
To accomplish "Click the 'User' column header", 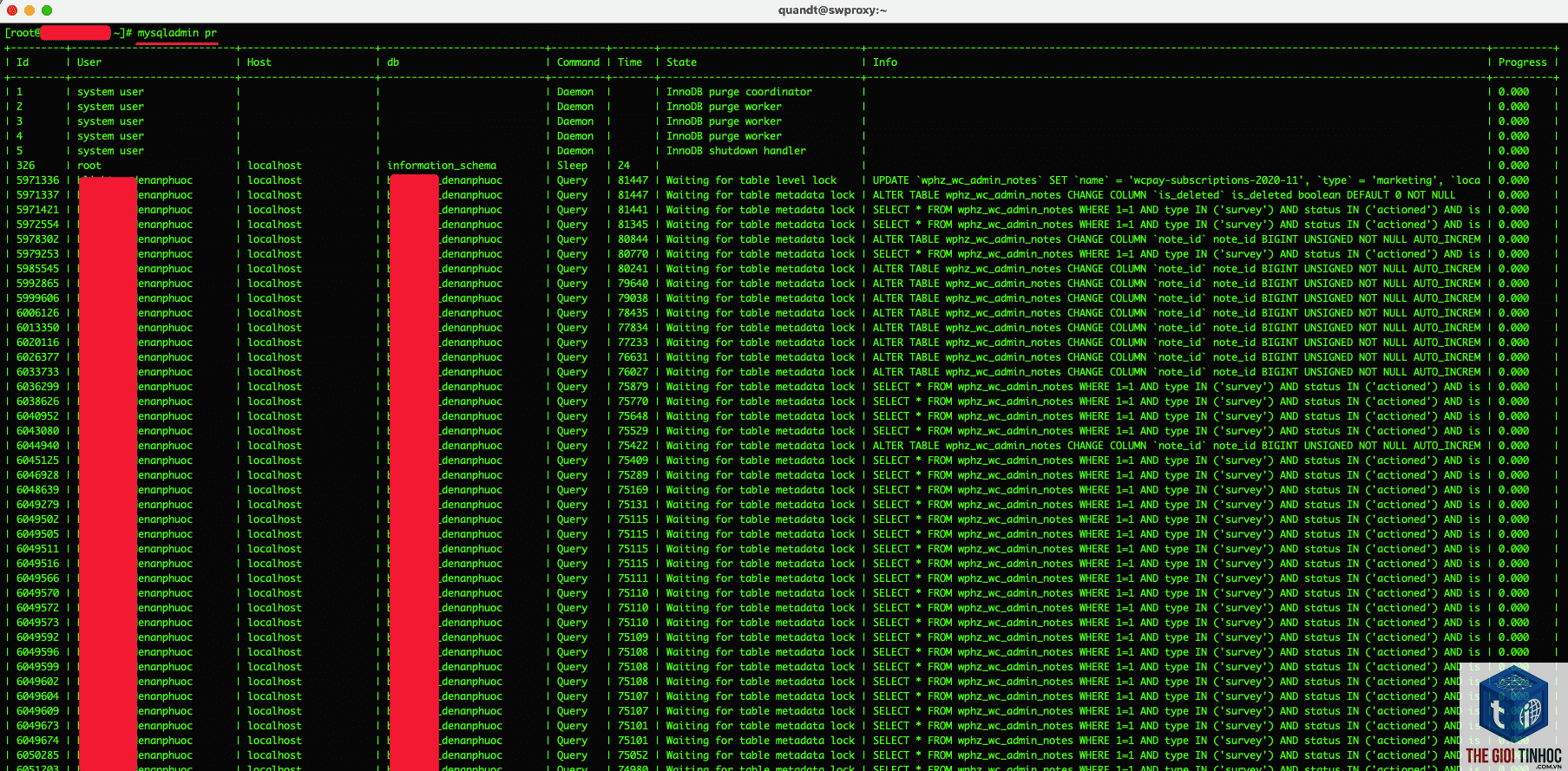I will [89, 62].
